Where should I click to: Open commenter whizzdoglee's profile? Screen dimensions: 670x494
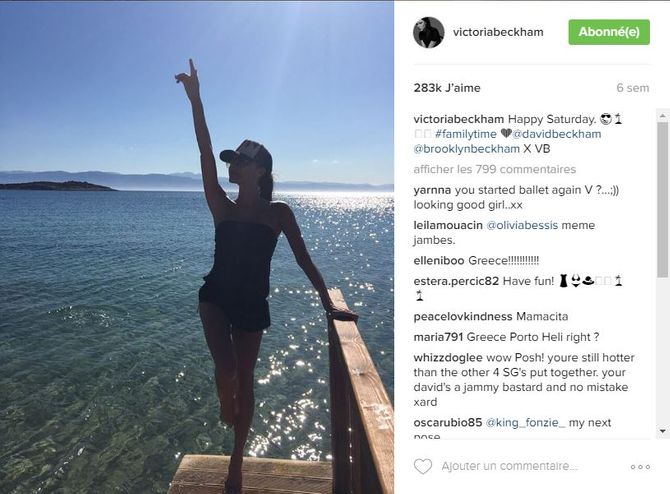[x=448, y=358]
